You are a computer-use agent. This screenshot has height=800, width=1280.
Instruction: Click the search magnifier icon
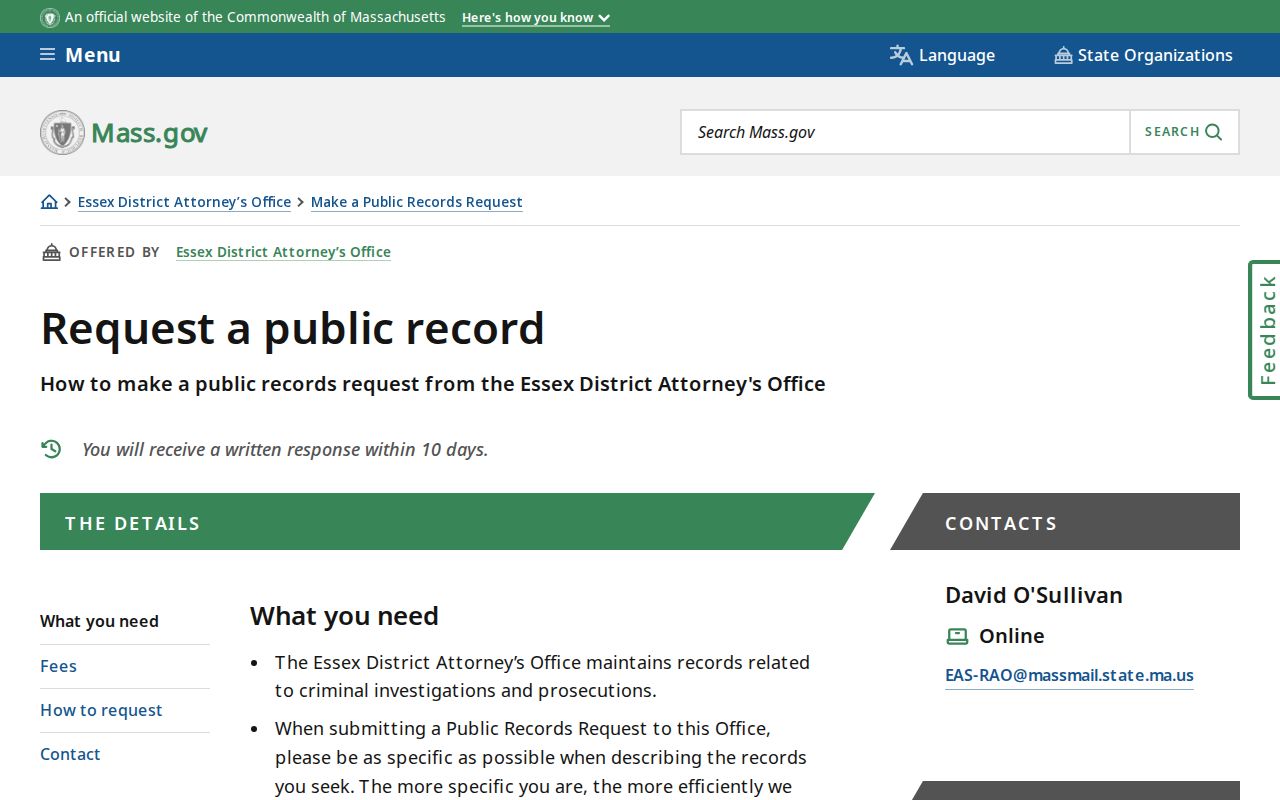1214,132
